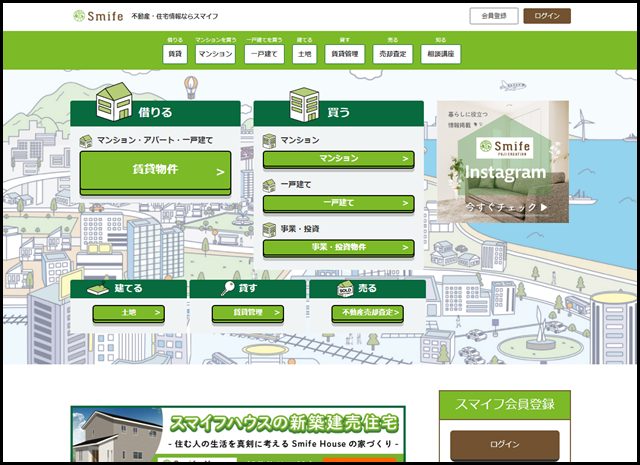Open the 土地 button under 建てる
The width and height of the screenshot is (640, 465).
(129, 314)
